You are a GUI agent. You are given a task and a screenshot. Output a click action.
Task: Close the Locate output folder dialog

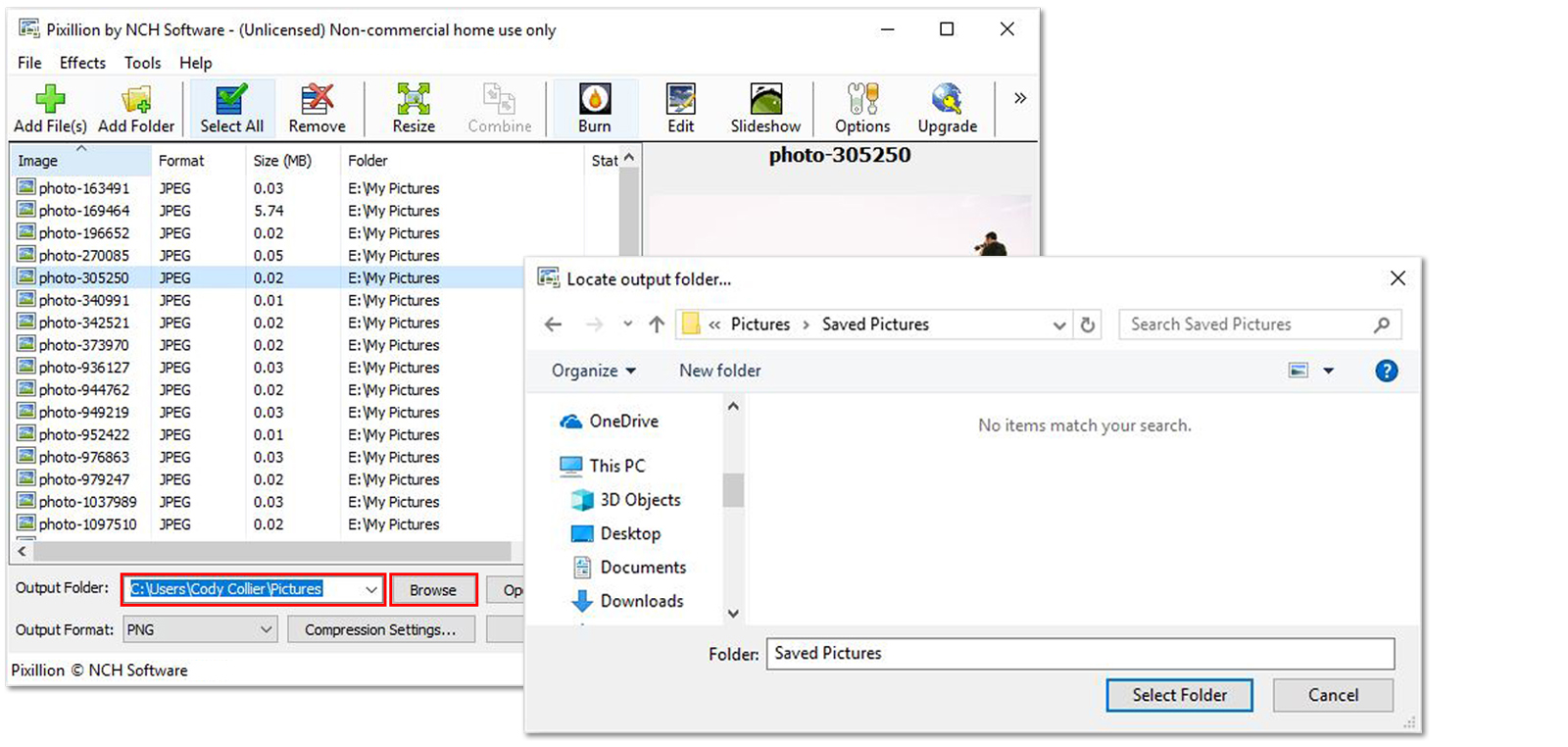click(1398, 278)
